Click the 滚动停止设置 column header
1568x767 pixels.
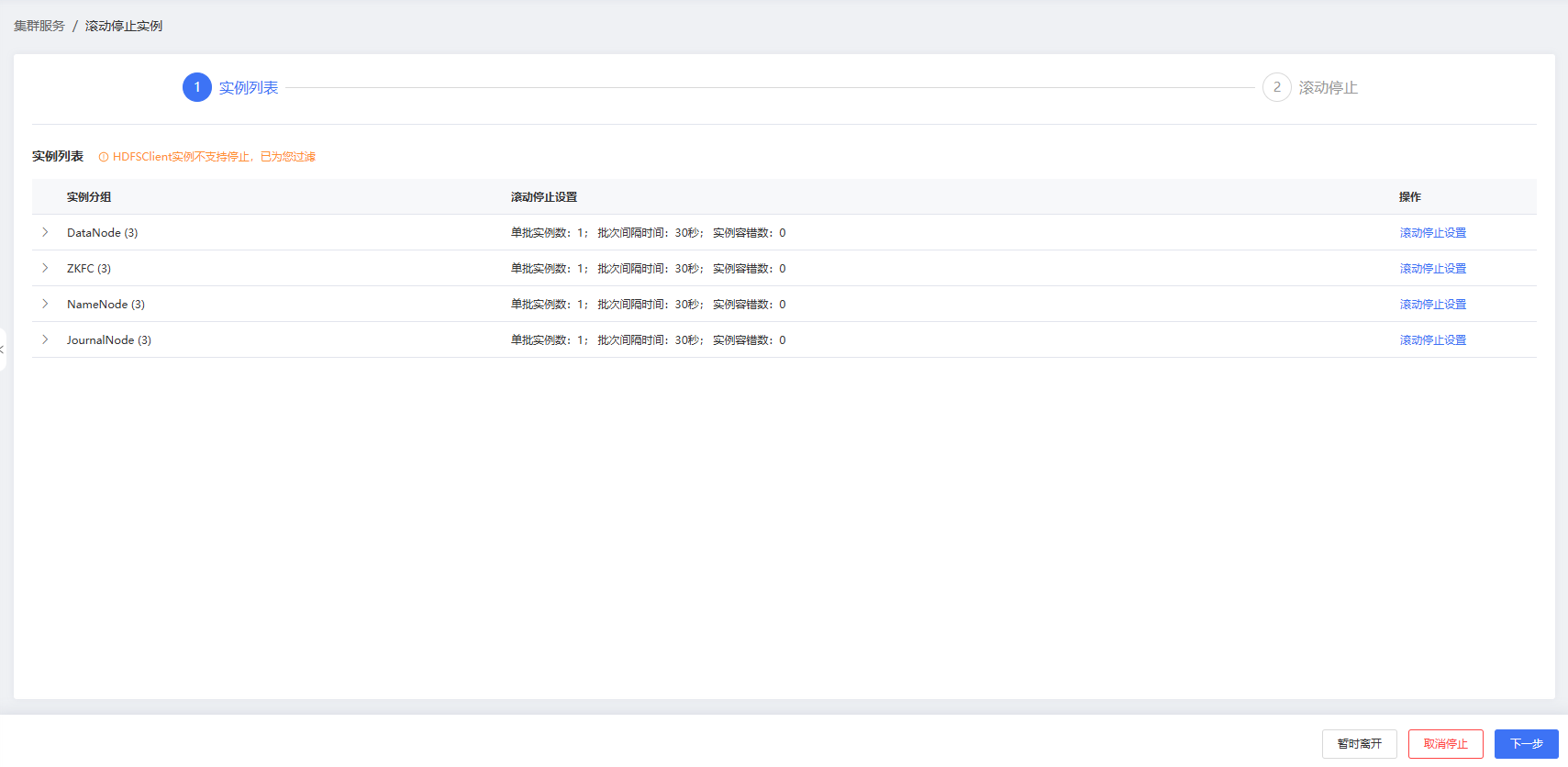[544, 197]
